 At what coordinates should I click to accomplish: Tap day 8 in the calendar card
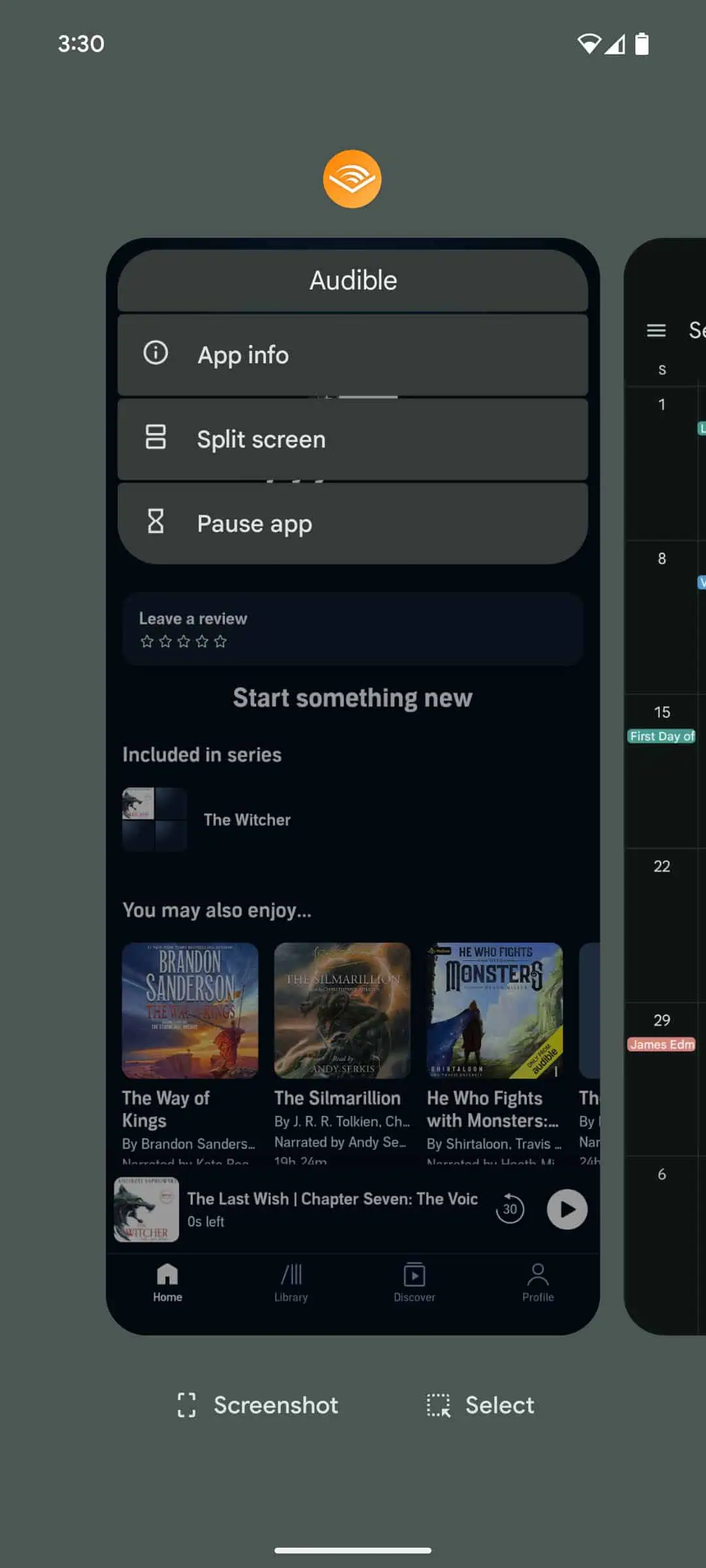(x=662, y=559)
